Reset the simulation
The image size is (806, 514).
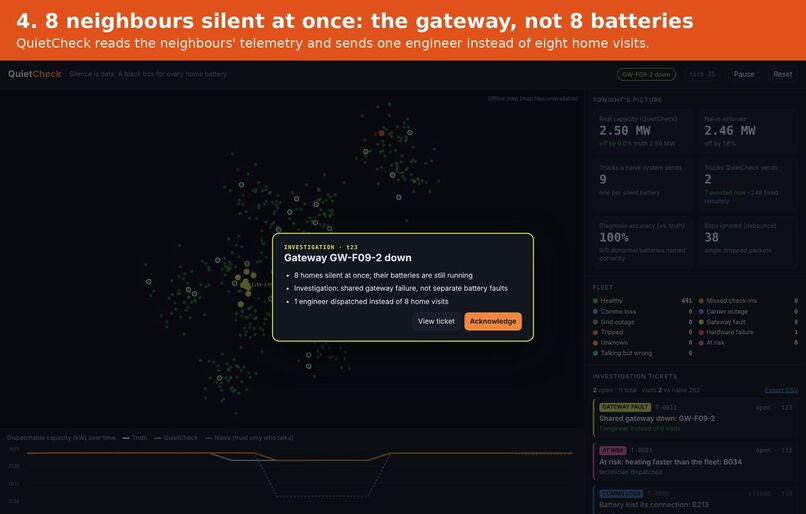pyautogui.click(x=782, y=75)
